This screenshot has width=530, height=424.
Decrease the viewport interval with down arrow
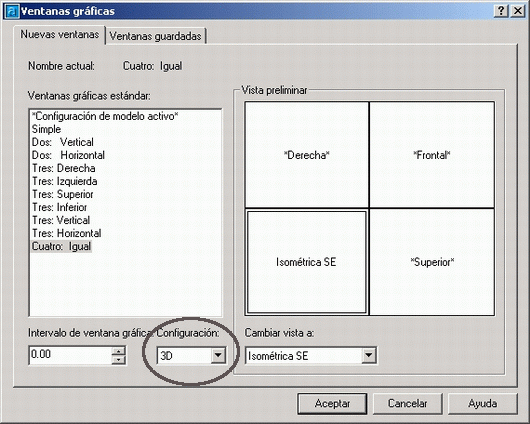coord(118,359)
